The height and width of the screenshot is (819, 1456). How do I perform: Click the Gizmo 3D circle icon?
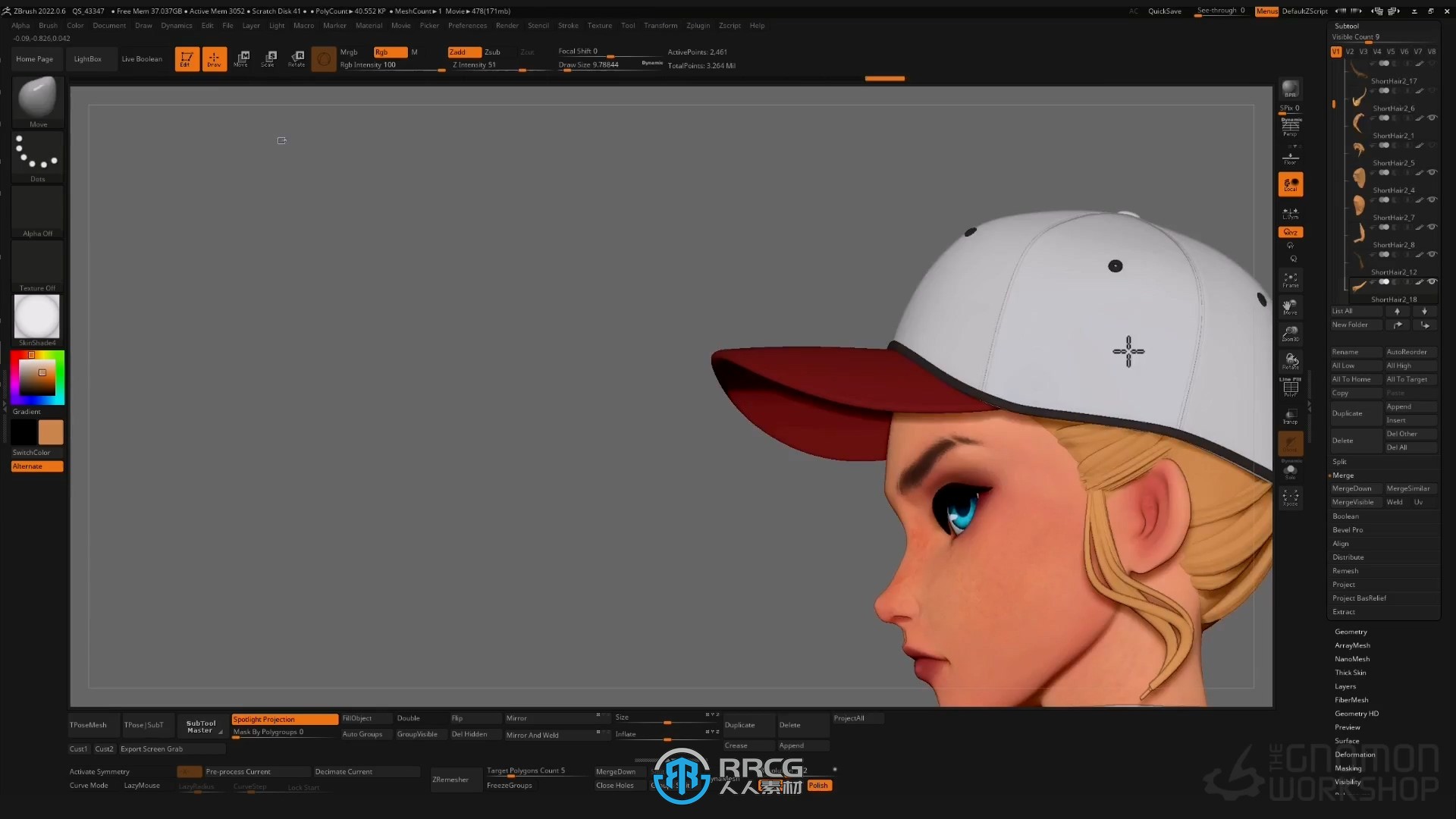pos(324,58)
